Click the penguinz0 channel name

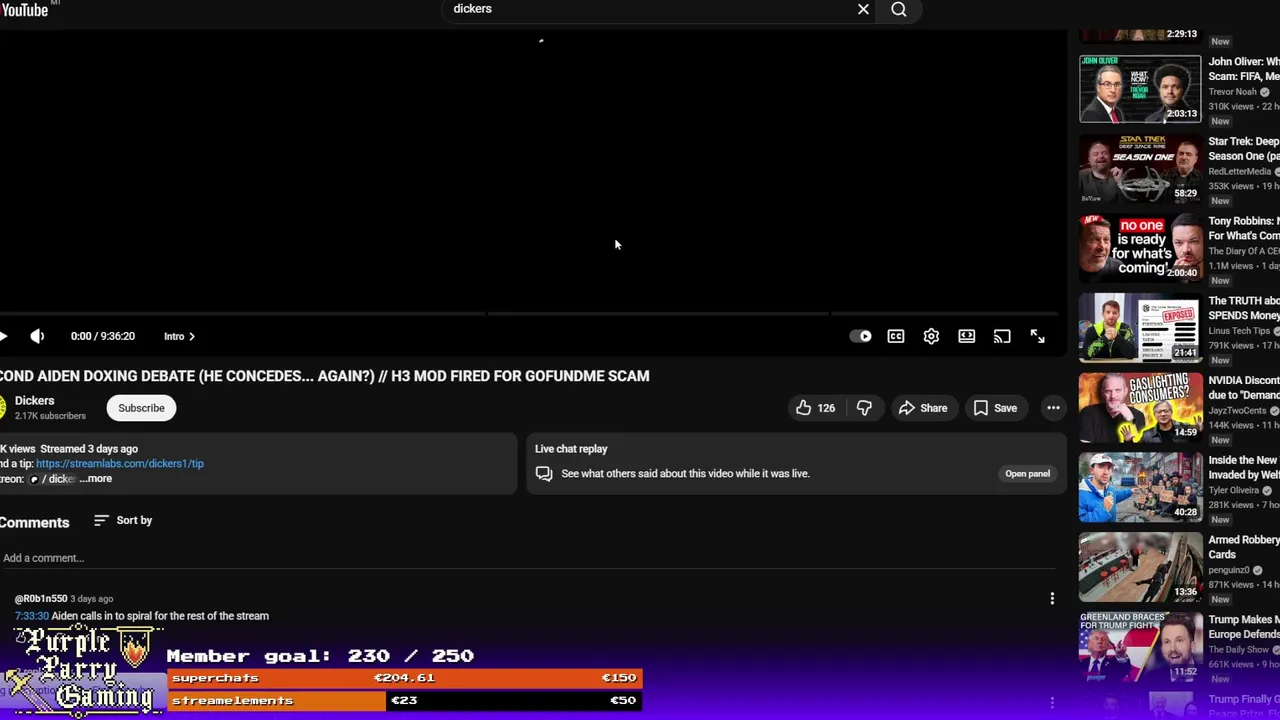pos(1229,570)
